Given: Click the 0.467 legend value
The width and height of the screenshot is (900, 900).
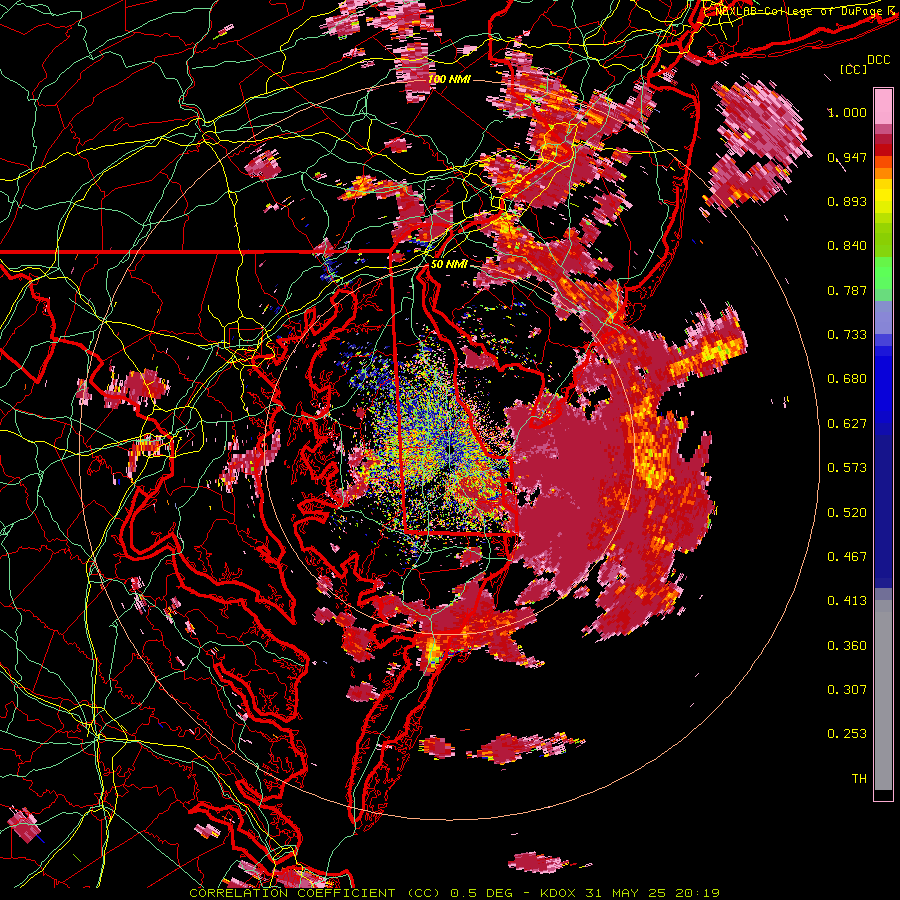Looking at the screenshot, I should click(x=847, y=557).
